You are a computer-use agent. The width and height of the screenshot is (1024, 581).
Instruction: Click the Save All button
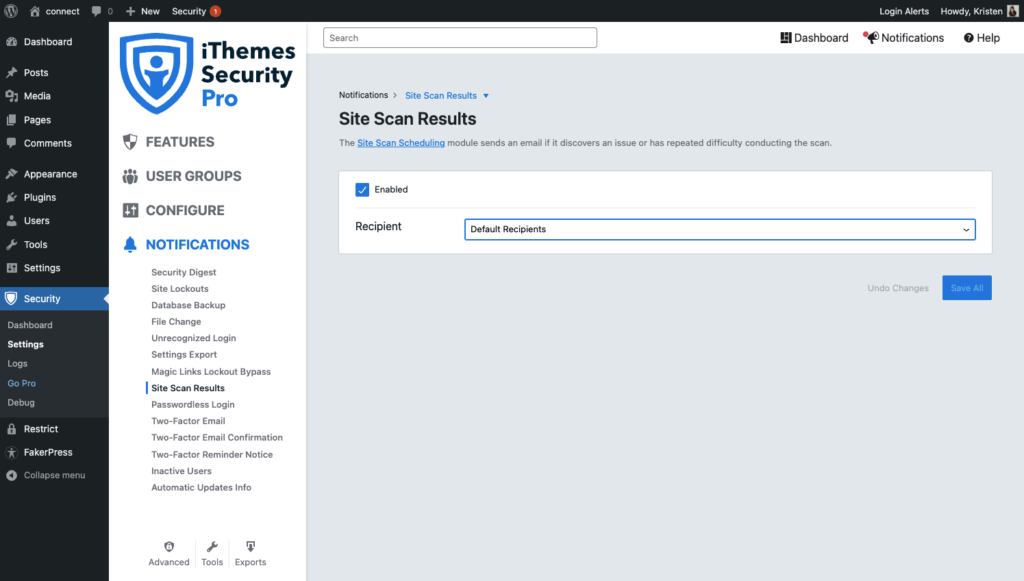pos(967,288)
